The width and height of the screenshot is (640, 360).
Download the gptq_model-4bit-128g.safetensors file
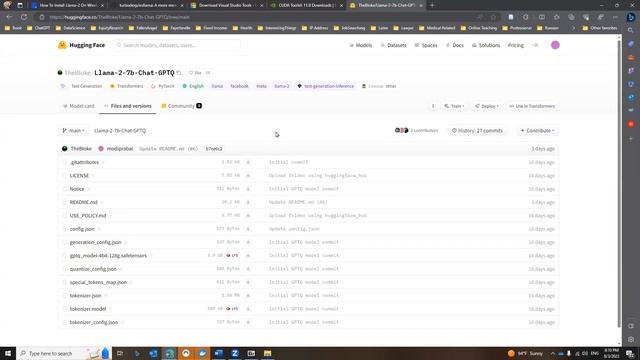point(248,256)
